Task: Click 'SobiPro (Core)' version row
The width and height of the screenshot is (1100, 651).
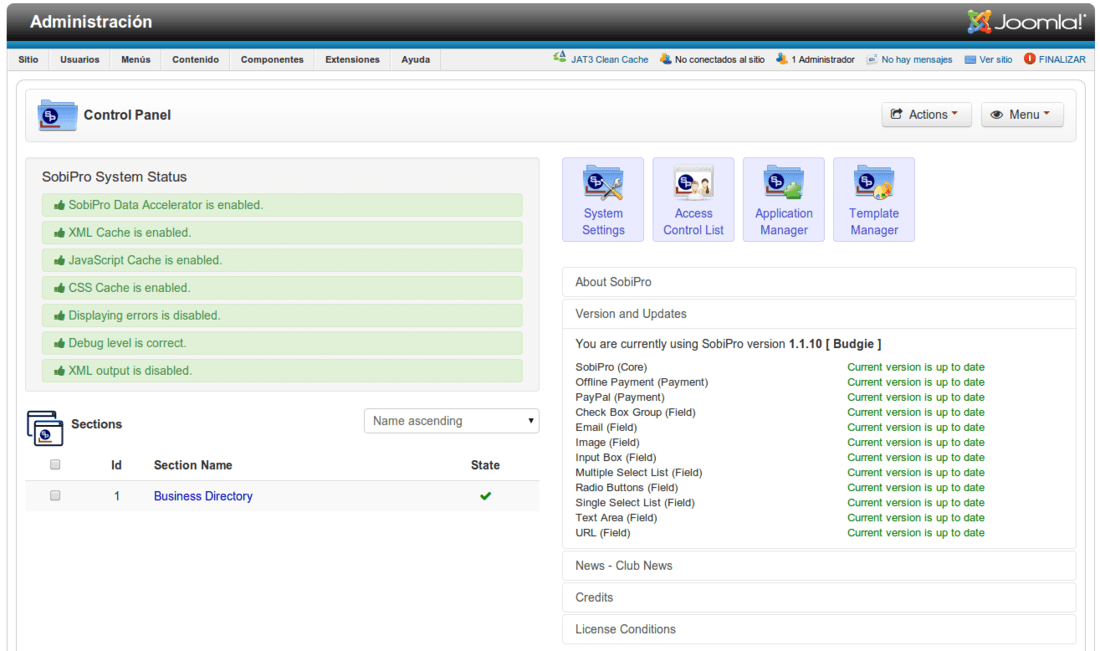Action: pos(611,367)
